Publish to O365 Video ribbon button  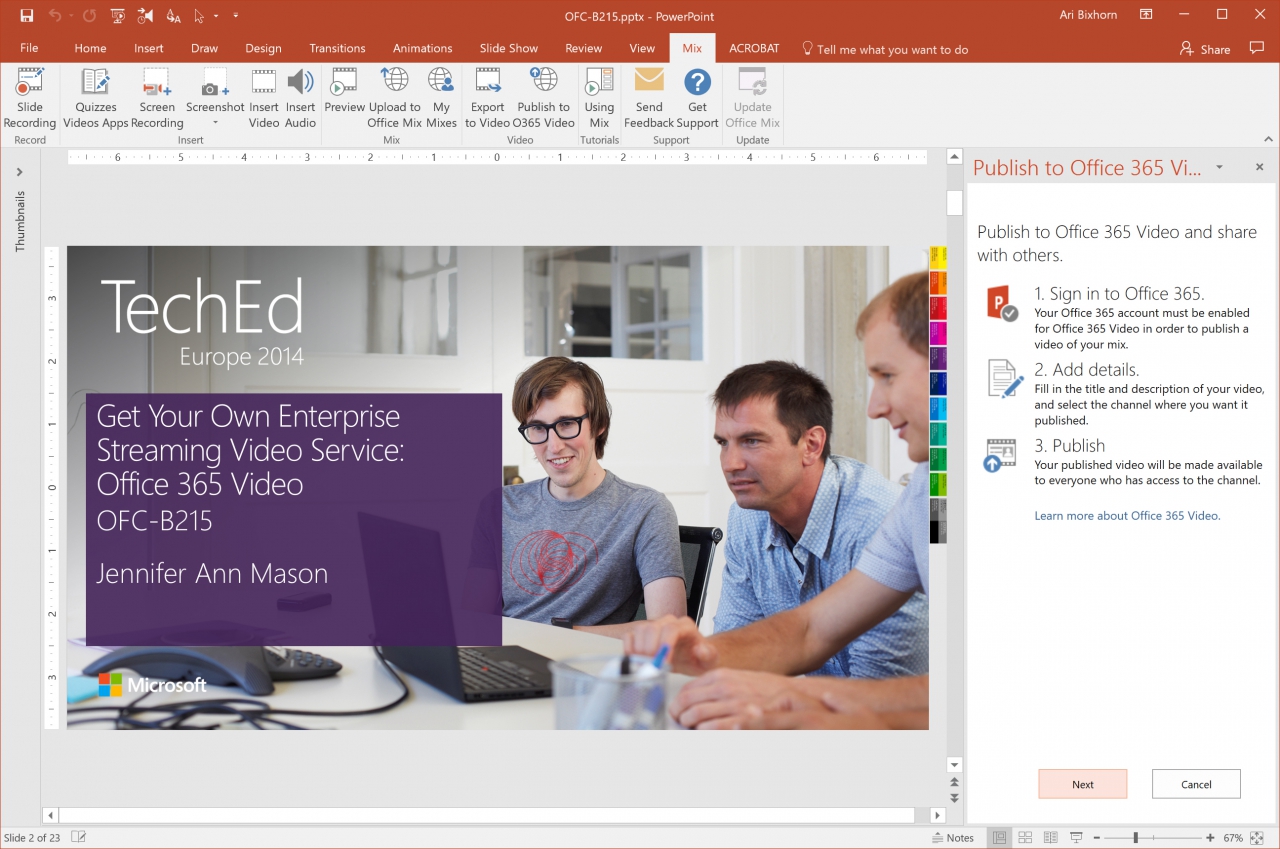(x=544, y=99)
